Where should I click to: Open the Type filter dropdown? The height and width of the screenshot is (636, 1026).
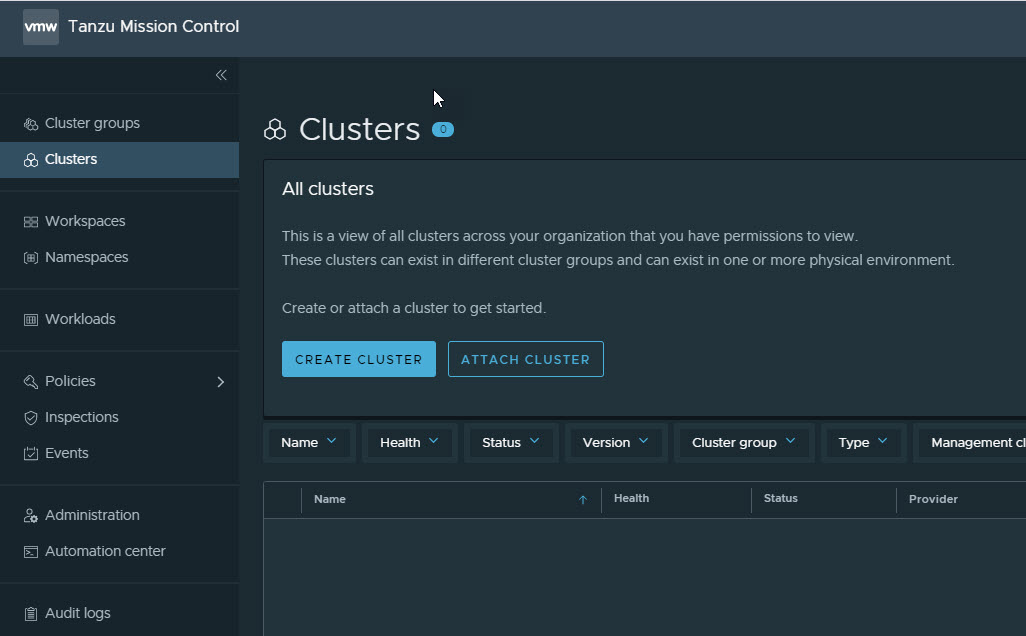863,443
